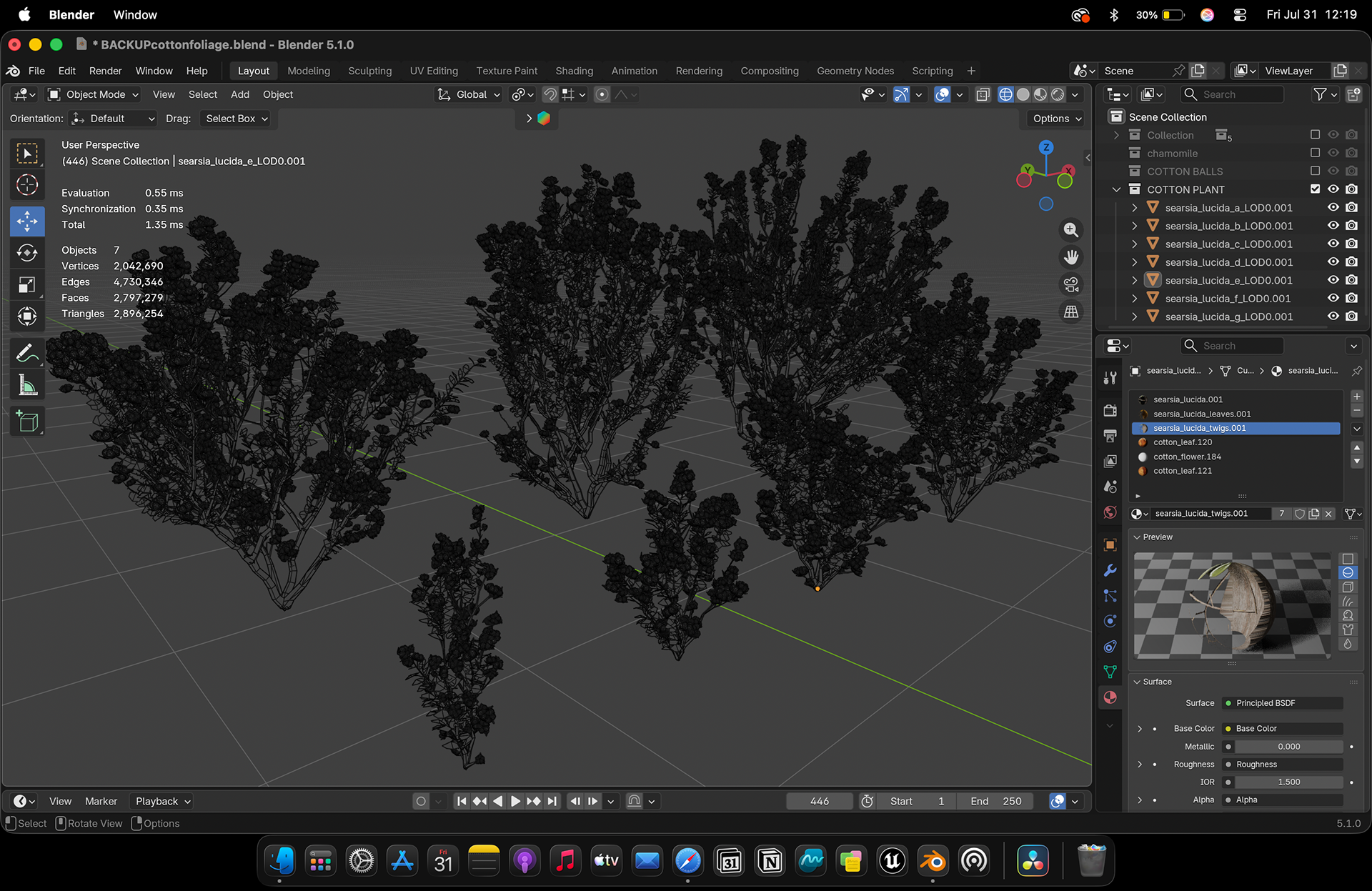Open the Object Mode dropdown
1372x891 pixels.
click(94, 94)
